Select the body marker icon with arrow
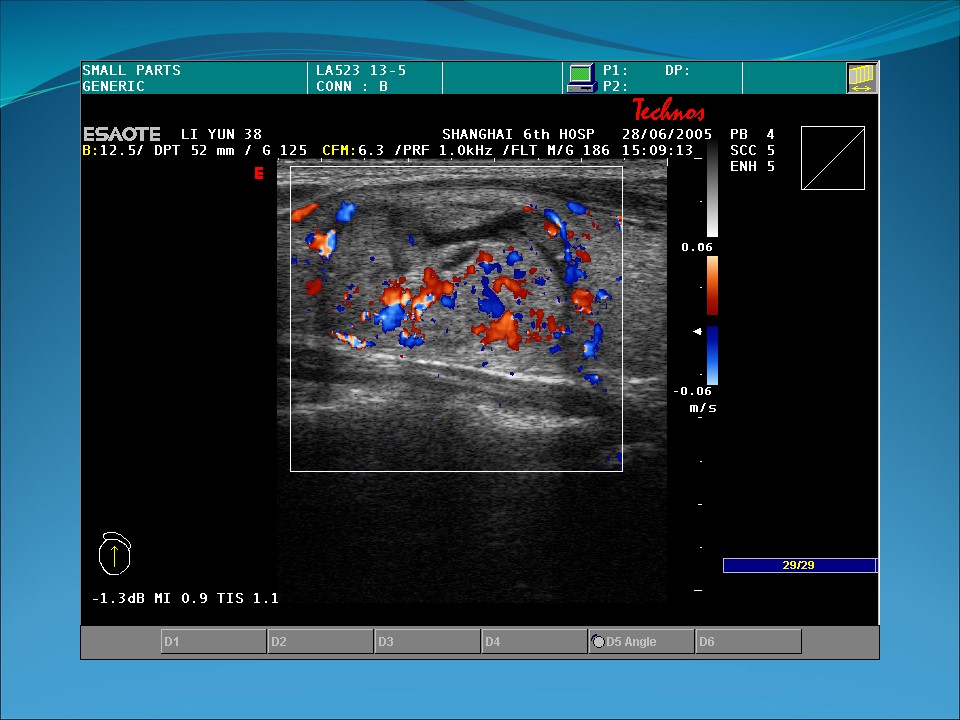Viewport: 960px width, 720px height. (114, 553)
